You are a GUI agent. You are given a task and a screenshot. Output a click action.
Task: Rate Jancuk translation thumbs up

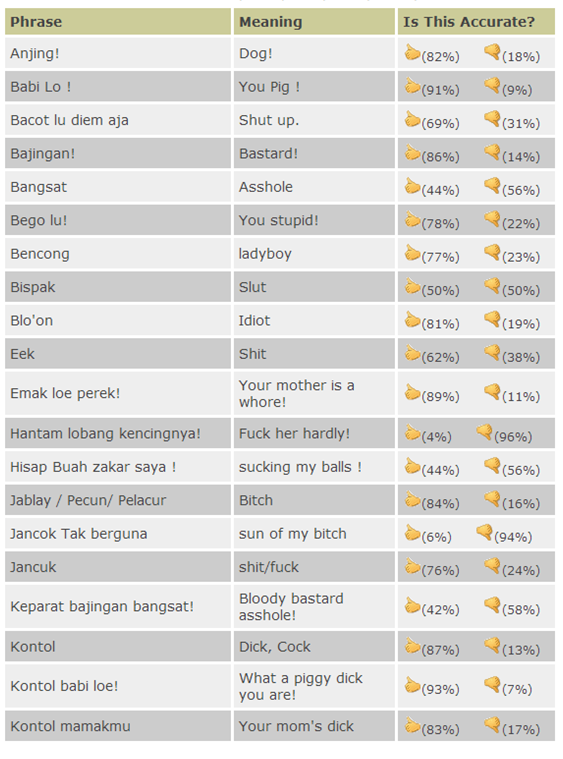[x=412, y=565]
